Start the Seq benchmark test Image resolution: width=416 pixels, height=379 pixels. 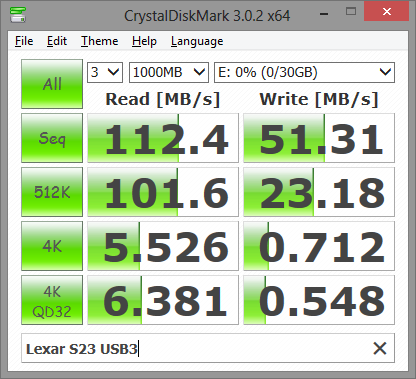point(52,138)
